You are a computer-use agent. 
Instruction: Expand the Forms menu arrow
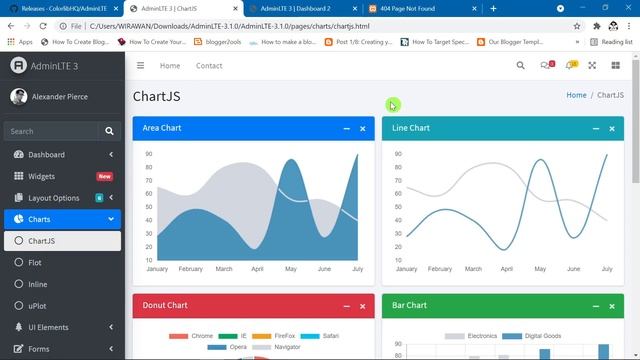tap(111, 349)
